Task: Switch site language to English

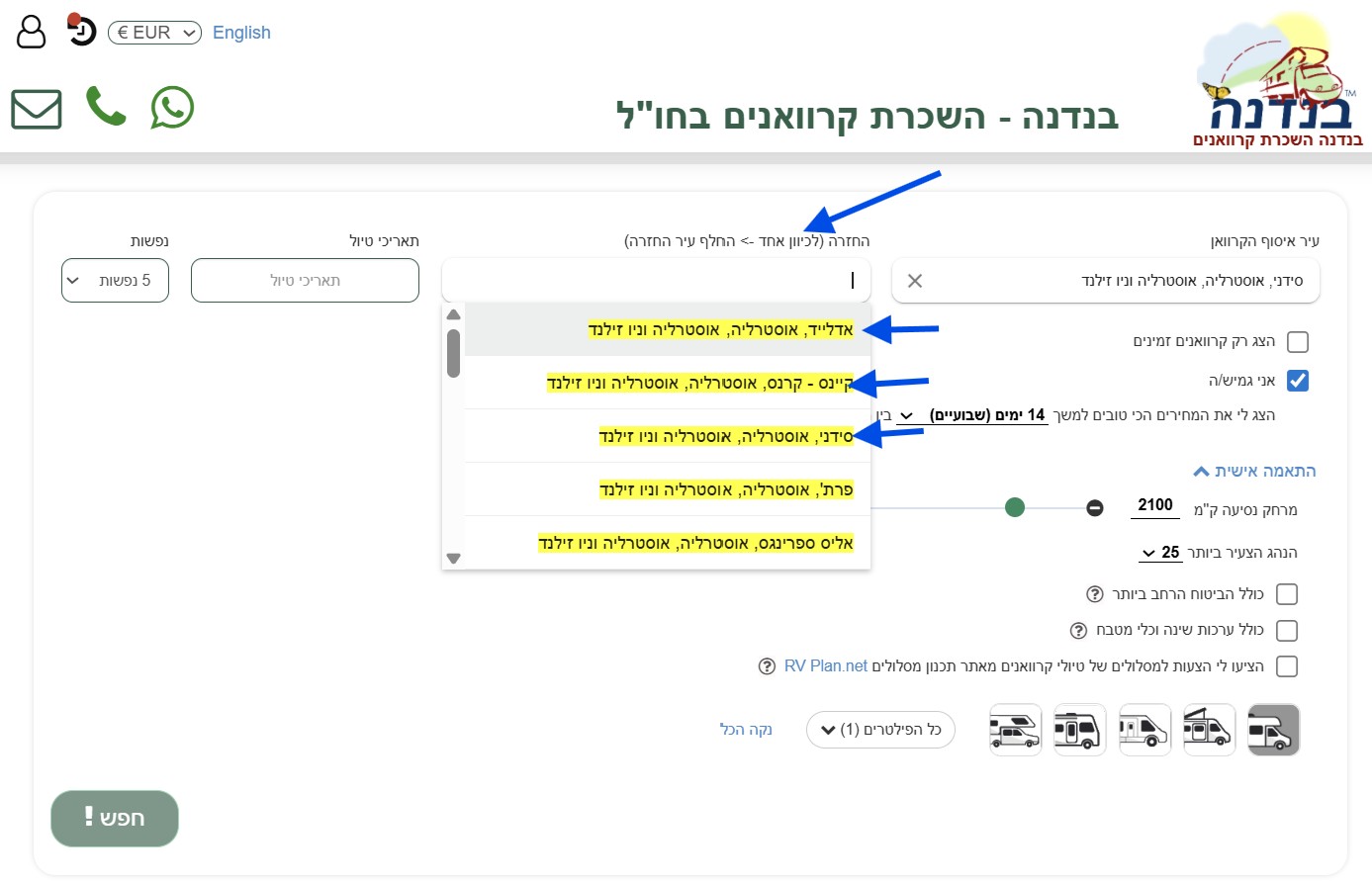Action: [x=241, y=33]
